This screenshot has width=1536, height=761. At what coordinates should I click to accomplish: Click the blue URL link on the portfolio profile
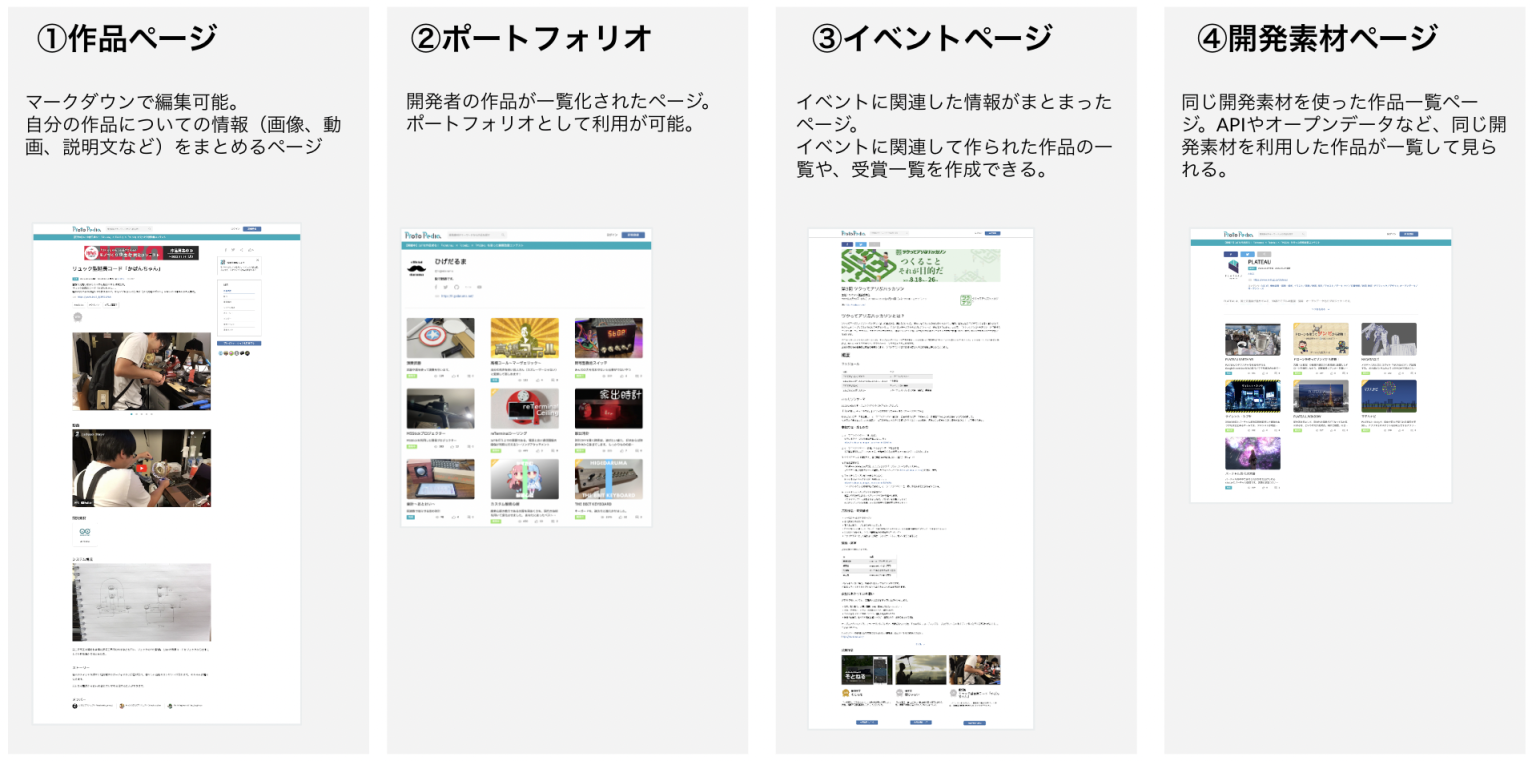click(457, 296)
